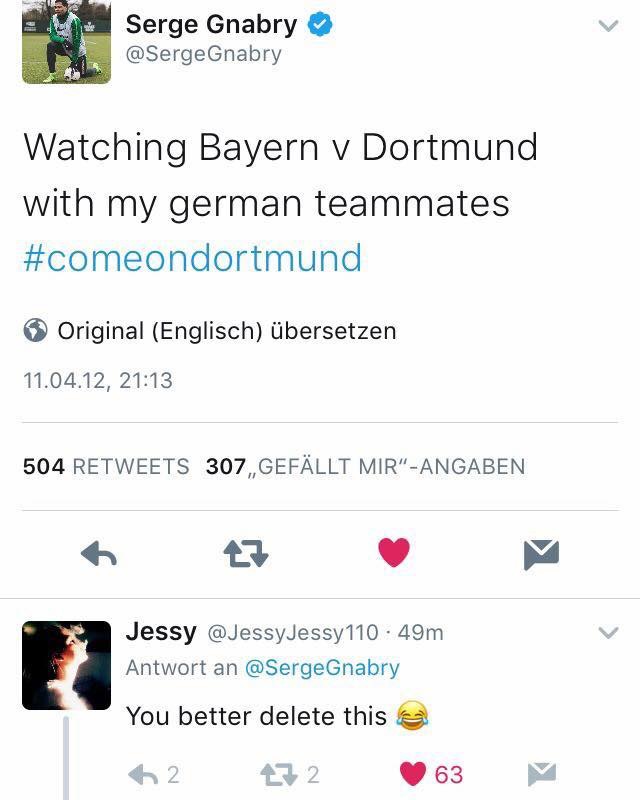Reply to Jessy's comment
640x800 pixels.
[x=153, y=774]
